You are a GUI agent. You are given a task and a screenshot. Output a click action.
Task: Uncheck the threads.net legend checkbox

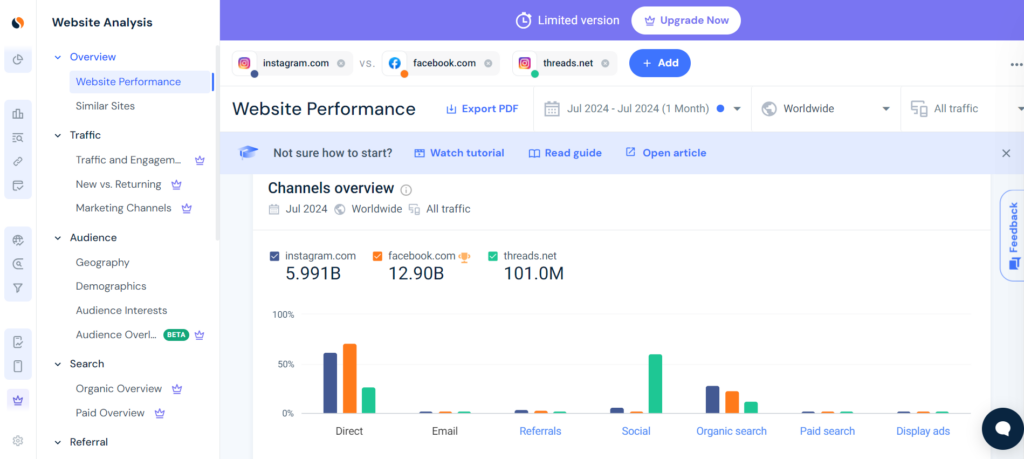coord(493,257)
